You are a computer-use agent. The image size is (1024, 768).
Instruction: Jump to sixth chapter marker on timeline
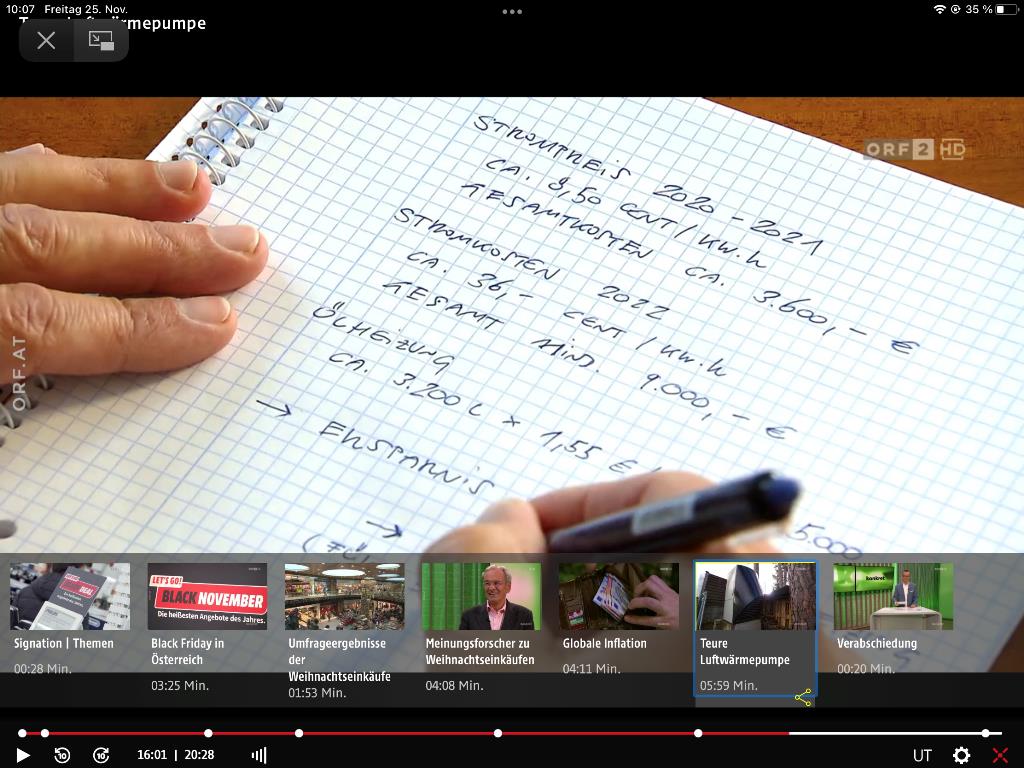coord(698,733)
